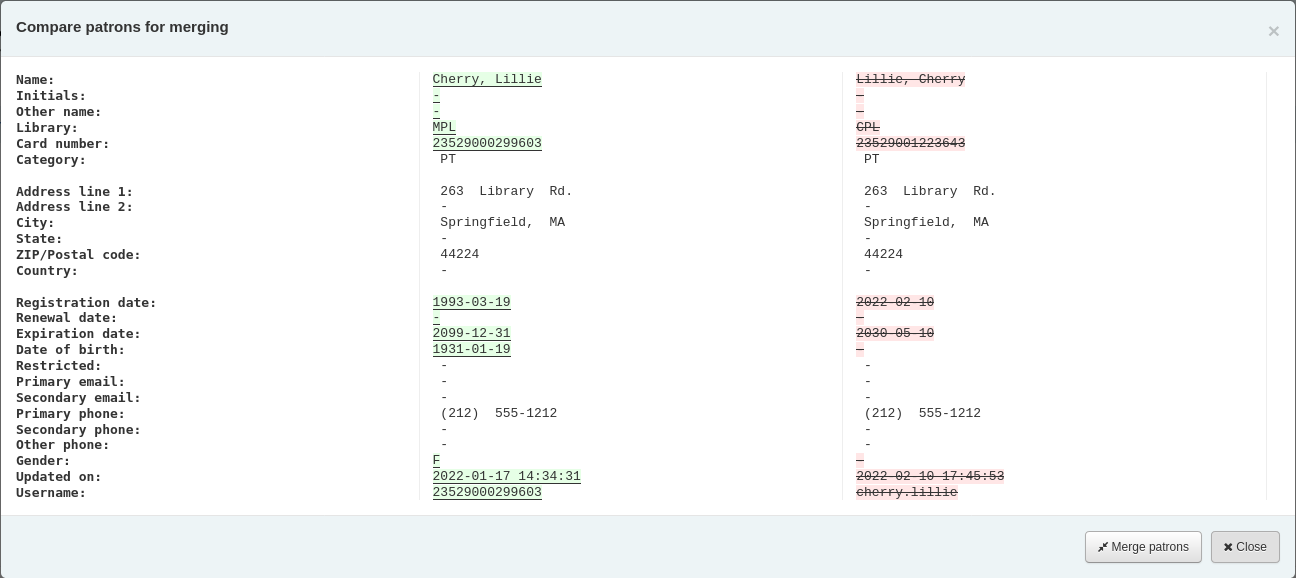This screenshot has width=1296, height=578.
Task: Pick registration date 2022-02-10
Action: pyautogui.click(x=894, y=302)
